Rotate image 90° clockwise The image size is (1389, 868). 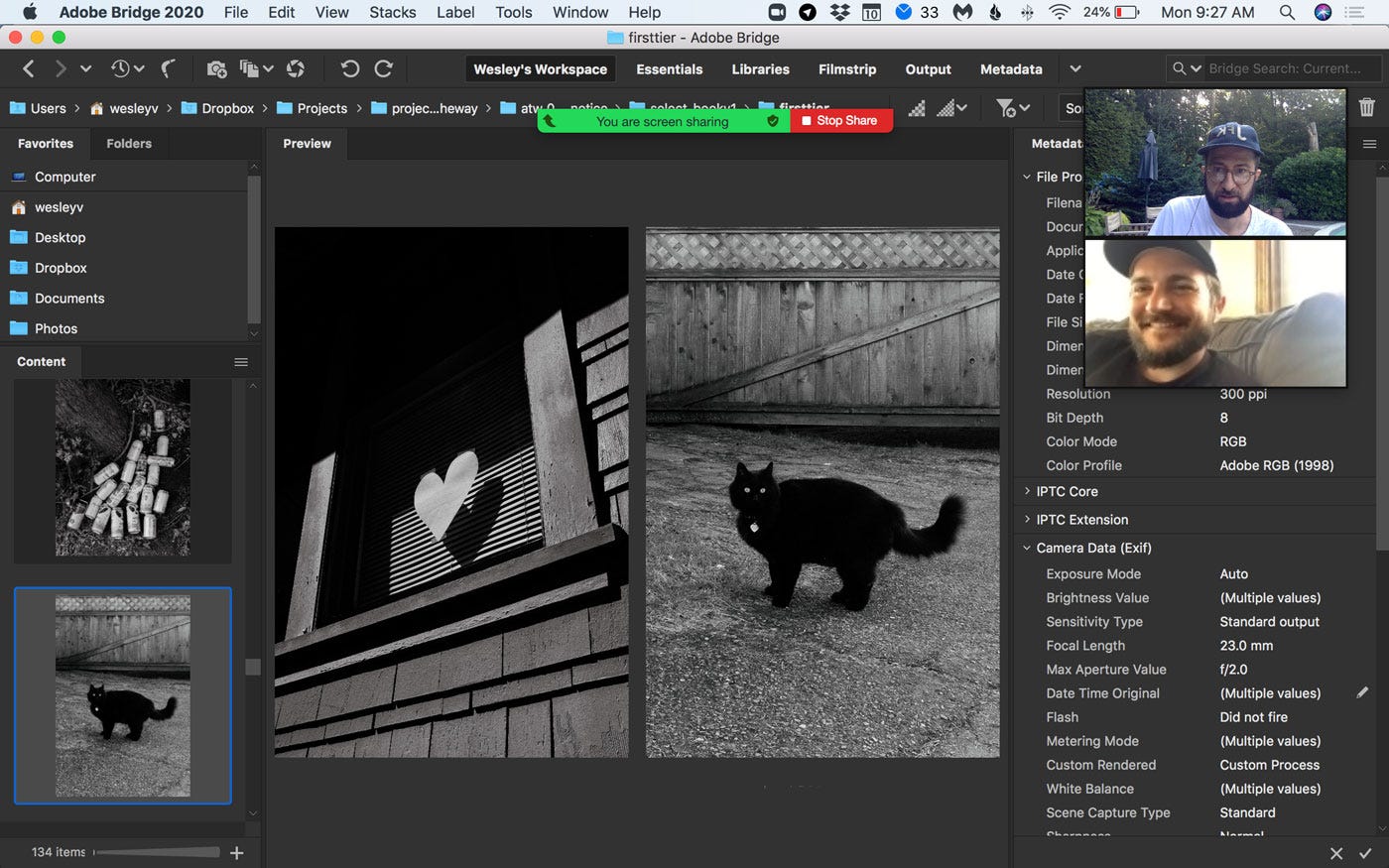click(x=383, y=68)
